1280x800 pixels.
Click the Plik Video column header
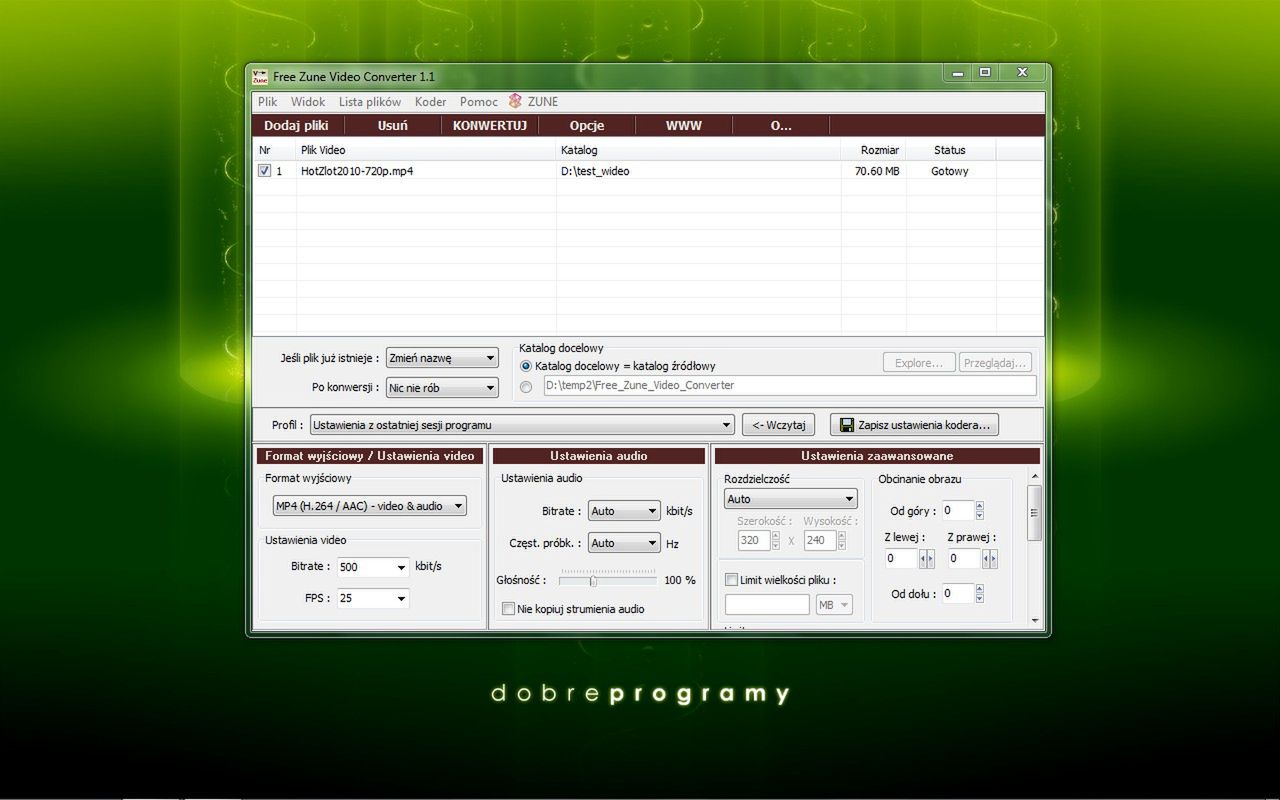coord(426,150)
